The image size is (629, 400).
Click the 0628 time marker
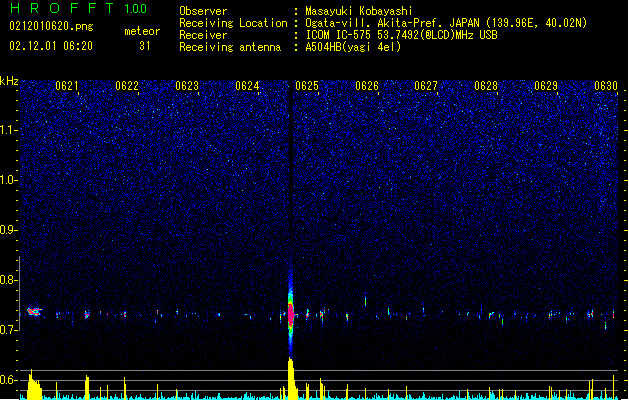(x=486, y=86)
